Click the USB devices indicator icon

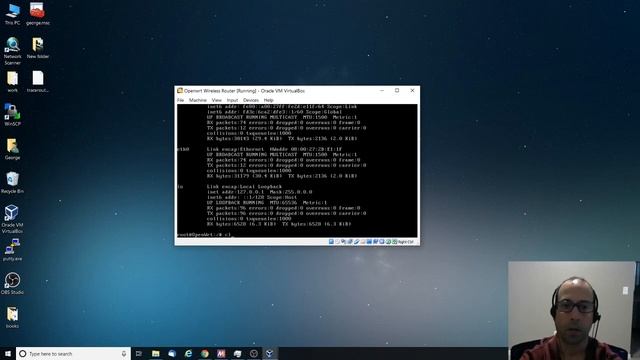tap(356, 242)
